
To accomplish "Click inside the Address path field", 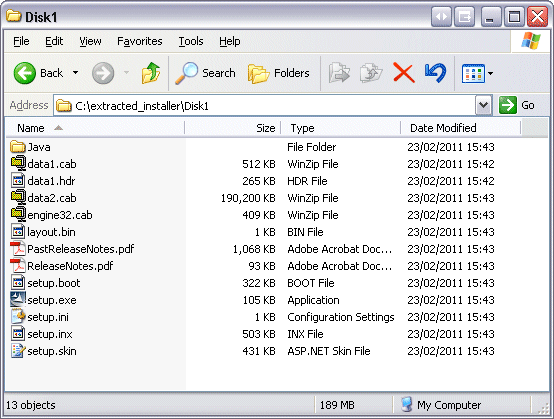I will pyautogui.click(x=265, y=106).
